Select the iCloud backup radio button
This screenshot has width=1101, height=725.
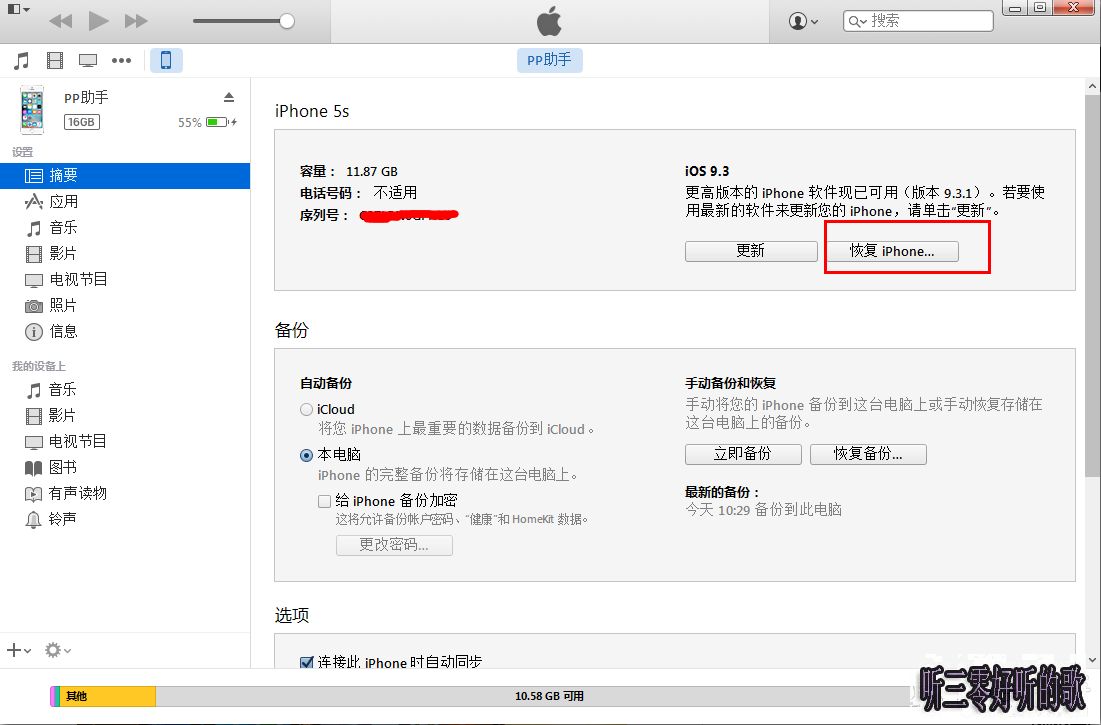tap(305, 409)
